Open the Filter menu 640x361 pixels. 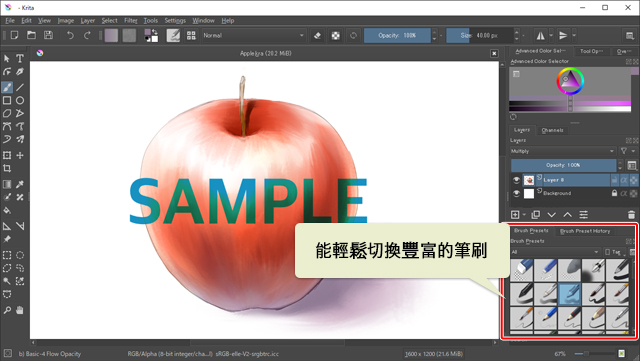tap(131, 20)
